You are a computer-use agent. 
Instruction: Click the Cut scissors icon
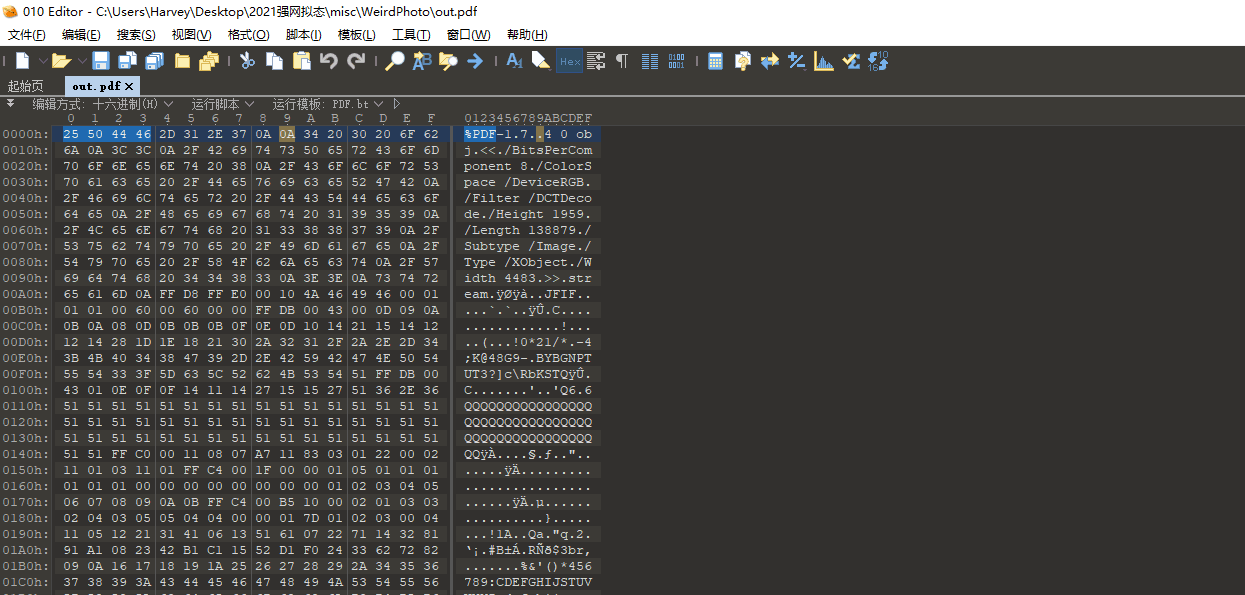(x=247, y=61)
